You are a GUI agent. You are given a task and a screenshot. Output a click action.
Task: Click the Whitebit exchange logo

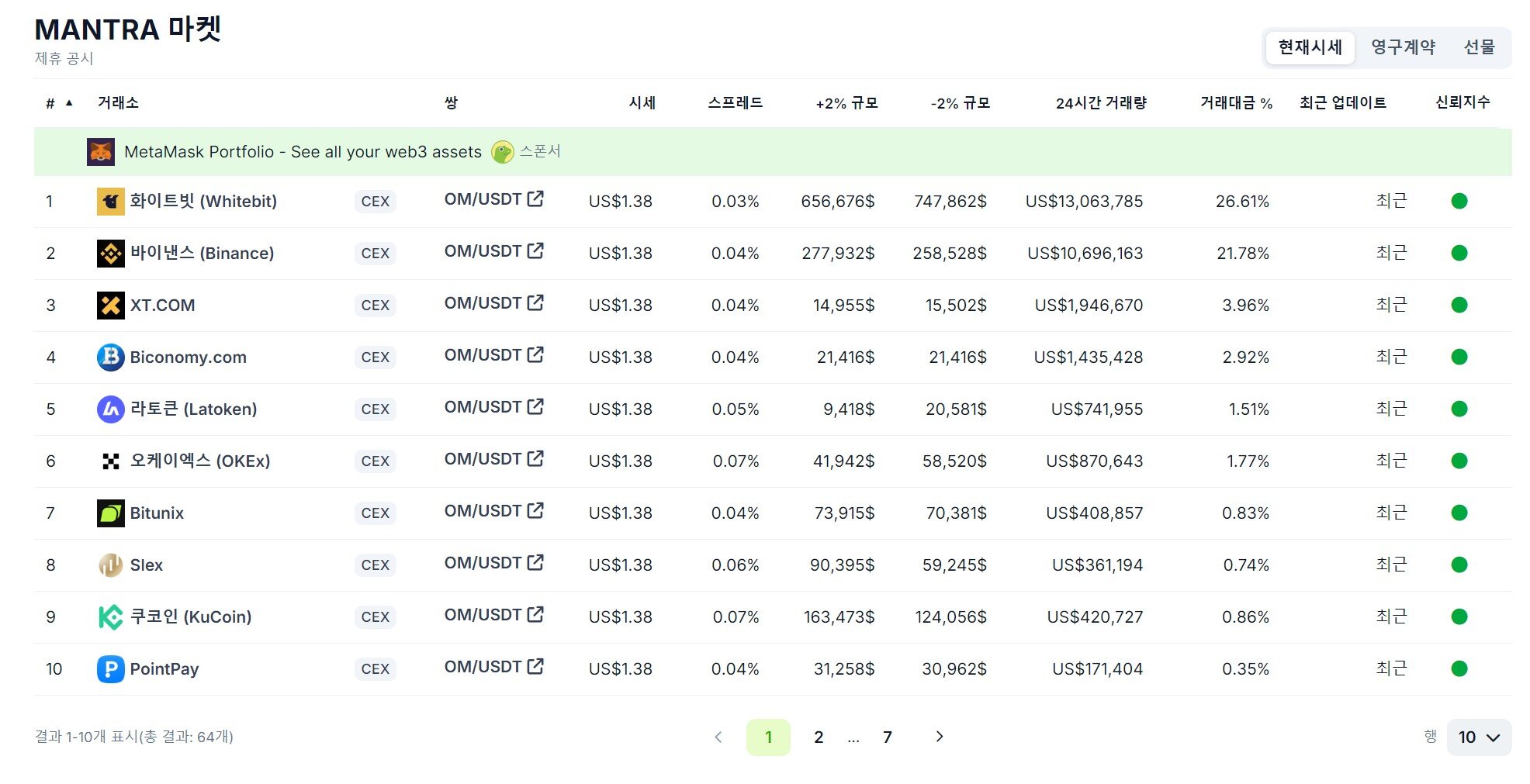pyautogui.click(x=110, y=202)
